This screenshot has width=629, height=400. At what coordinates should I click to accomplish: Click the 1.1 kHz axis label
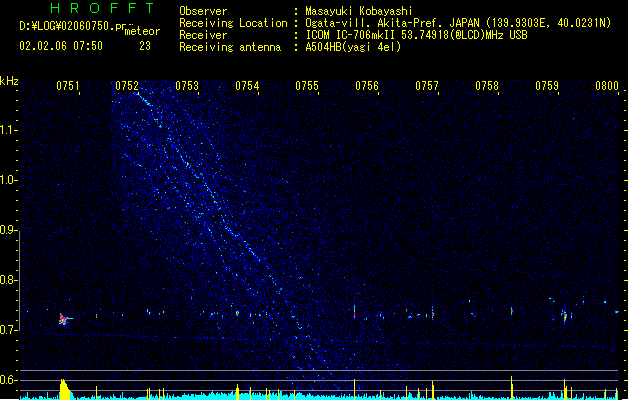pos(8,130)
